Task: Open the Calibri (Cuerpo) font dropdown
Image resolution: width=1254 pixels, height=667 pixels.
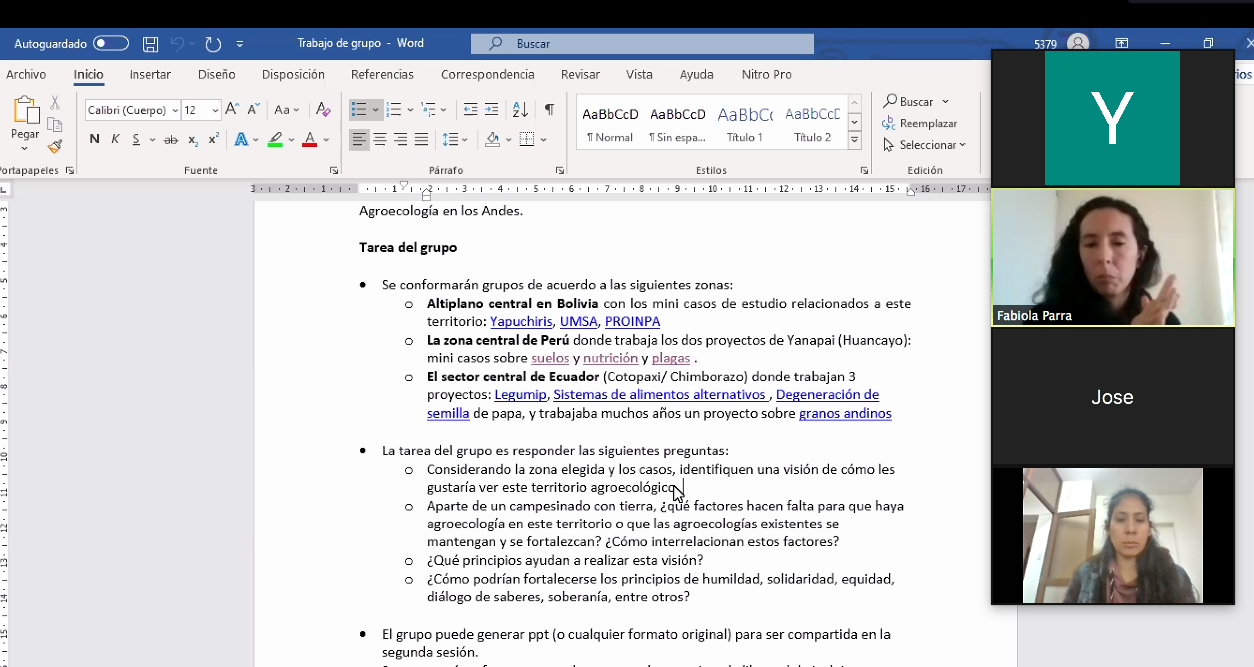Action: 175,111
